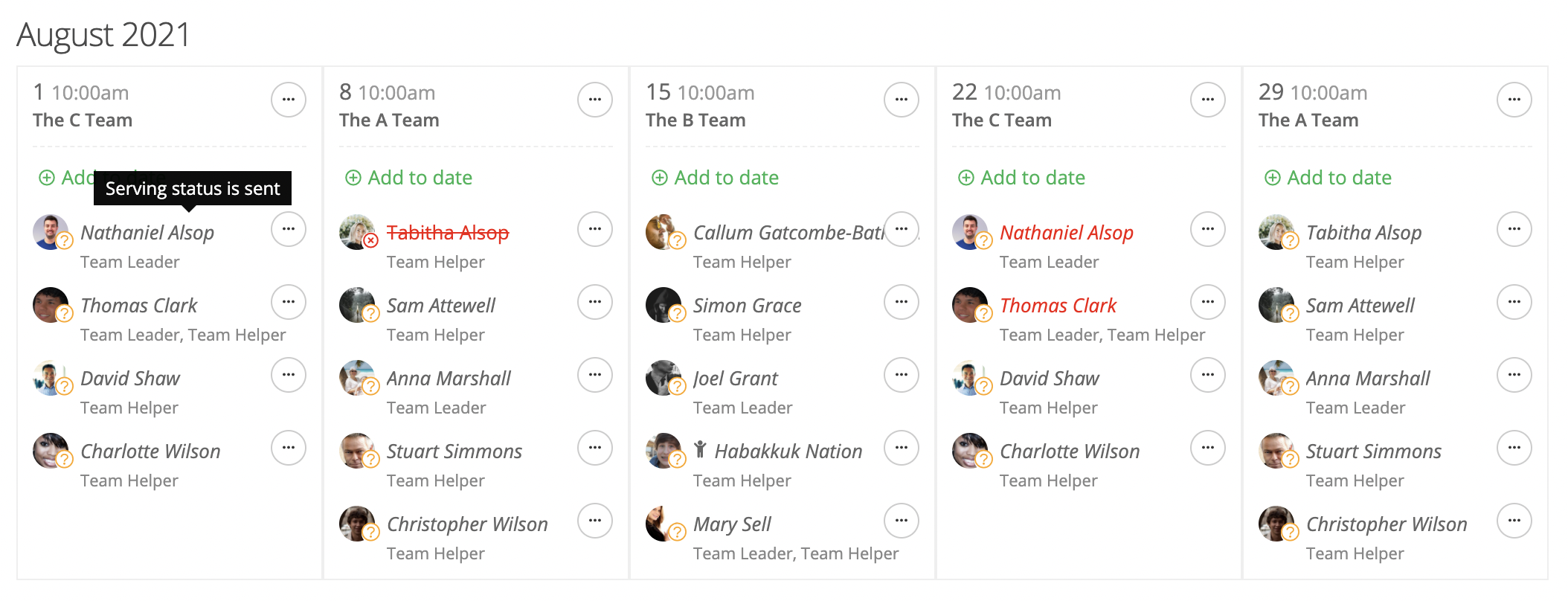
Task: Click Simon Grace's pending status icon
Action: (x=677, y=315)
